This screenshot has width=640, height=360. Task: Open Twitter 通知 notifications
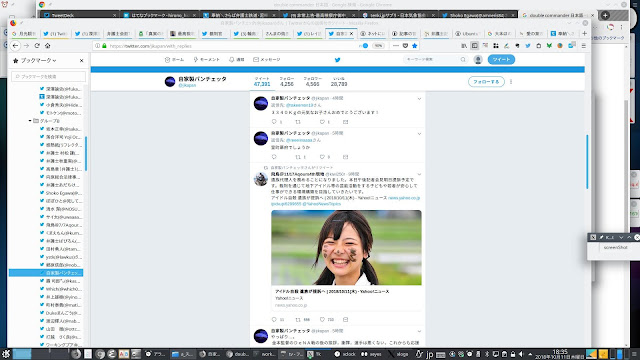pos(236,60)
